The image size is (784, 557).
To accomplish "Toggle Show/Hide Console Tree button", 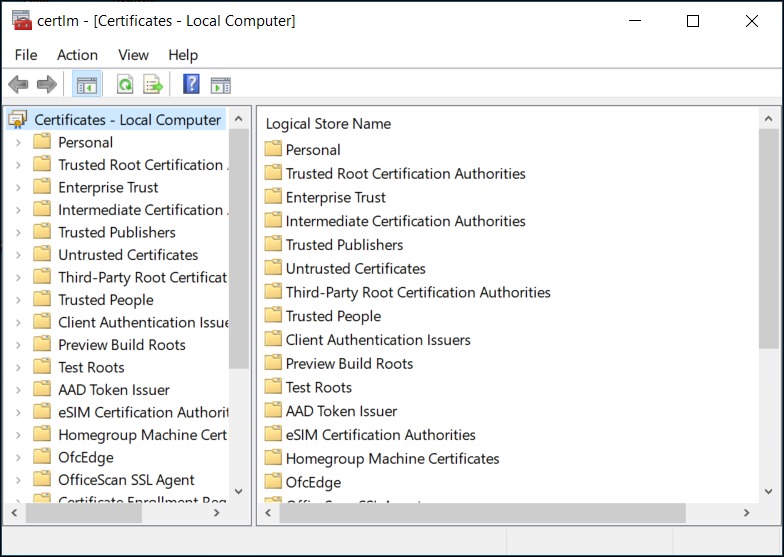I will [x=86, y=85].
